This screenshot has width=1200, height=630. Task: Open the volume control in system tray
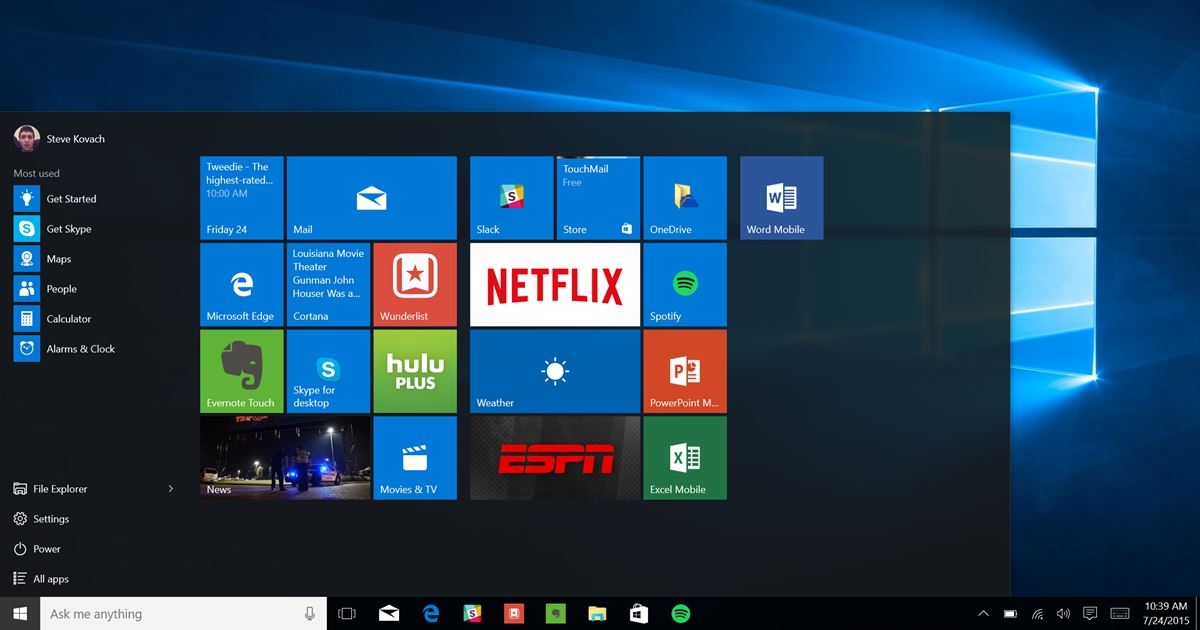click(1063, 613)
